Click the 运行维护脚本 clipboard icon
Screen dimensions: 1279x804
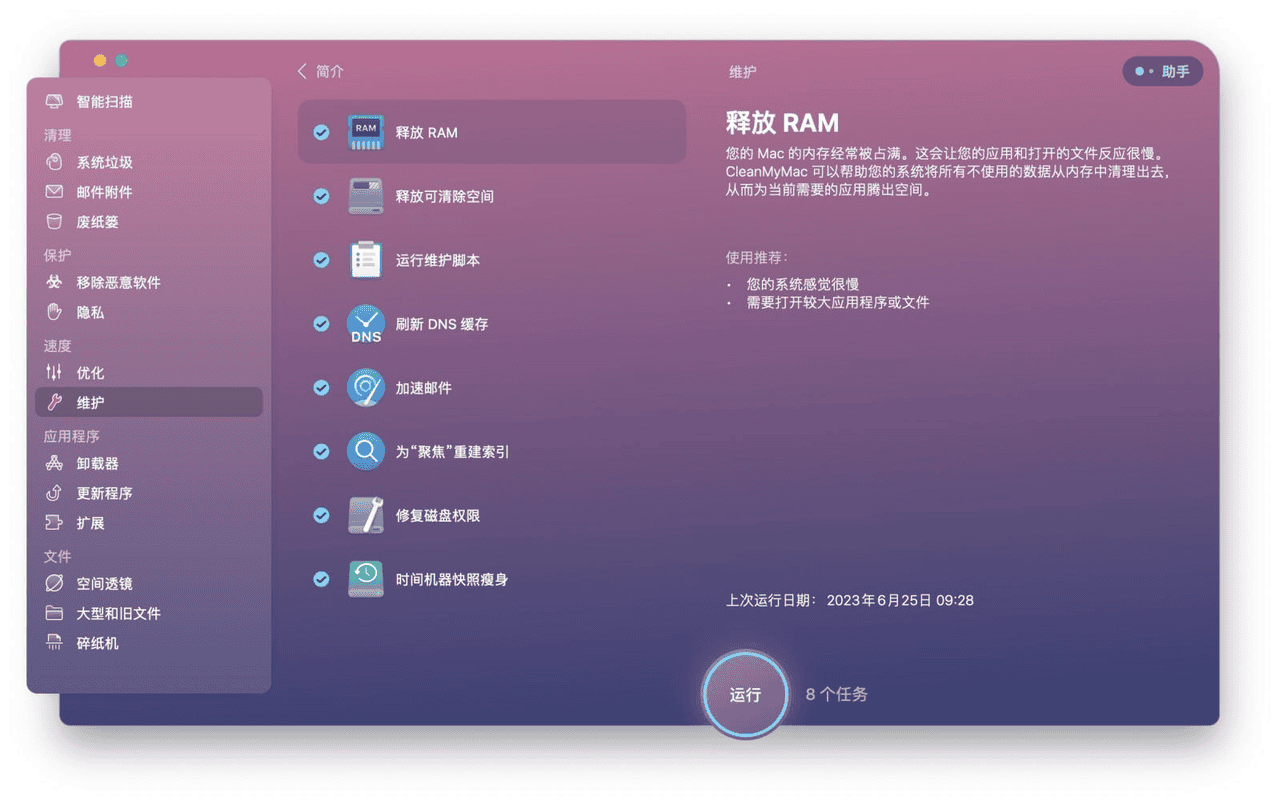[x=366, y=260]
